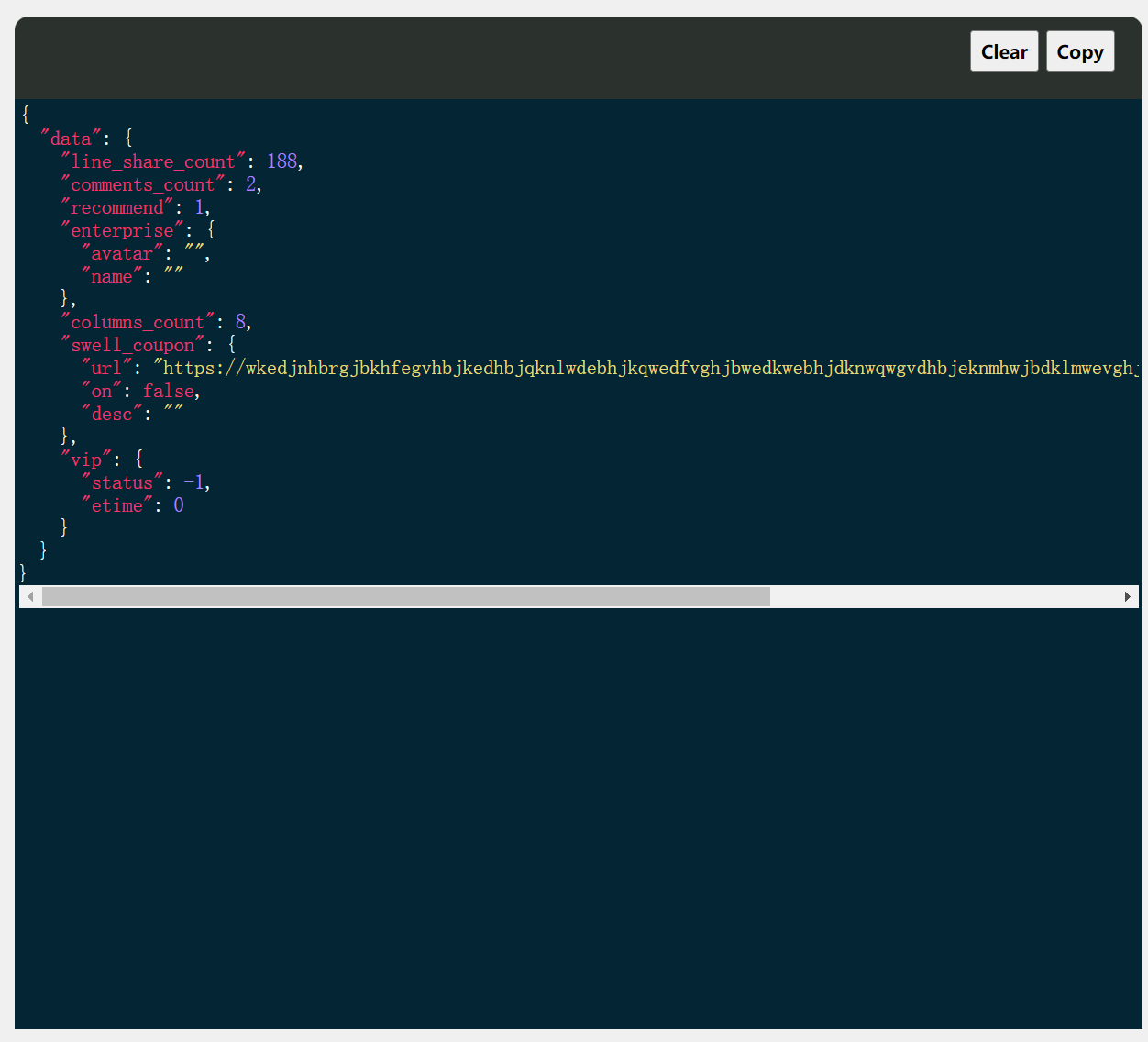The width and height of the screenshot is (1148, 1042).
Task: Click the false value of the on field
Action: tap(169, 391)
